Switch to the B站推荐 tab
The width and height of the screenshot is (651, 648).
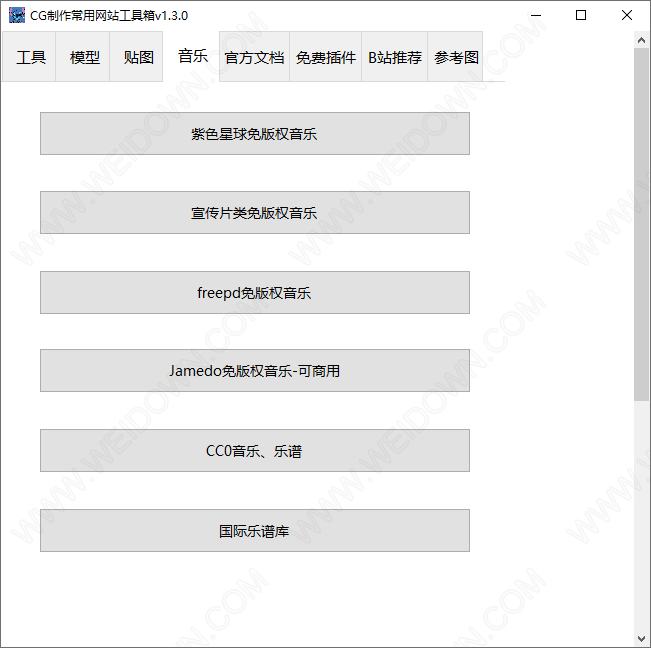coord(395,56)
